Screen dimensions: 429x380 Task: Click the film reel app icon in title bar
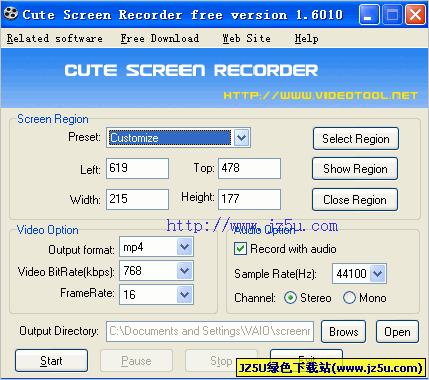(x=11, y=13)
